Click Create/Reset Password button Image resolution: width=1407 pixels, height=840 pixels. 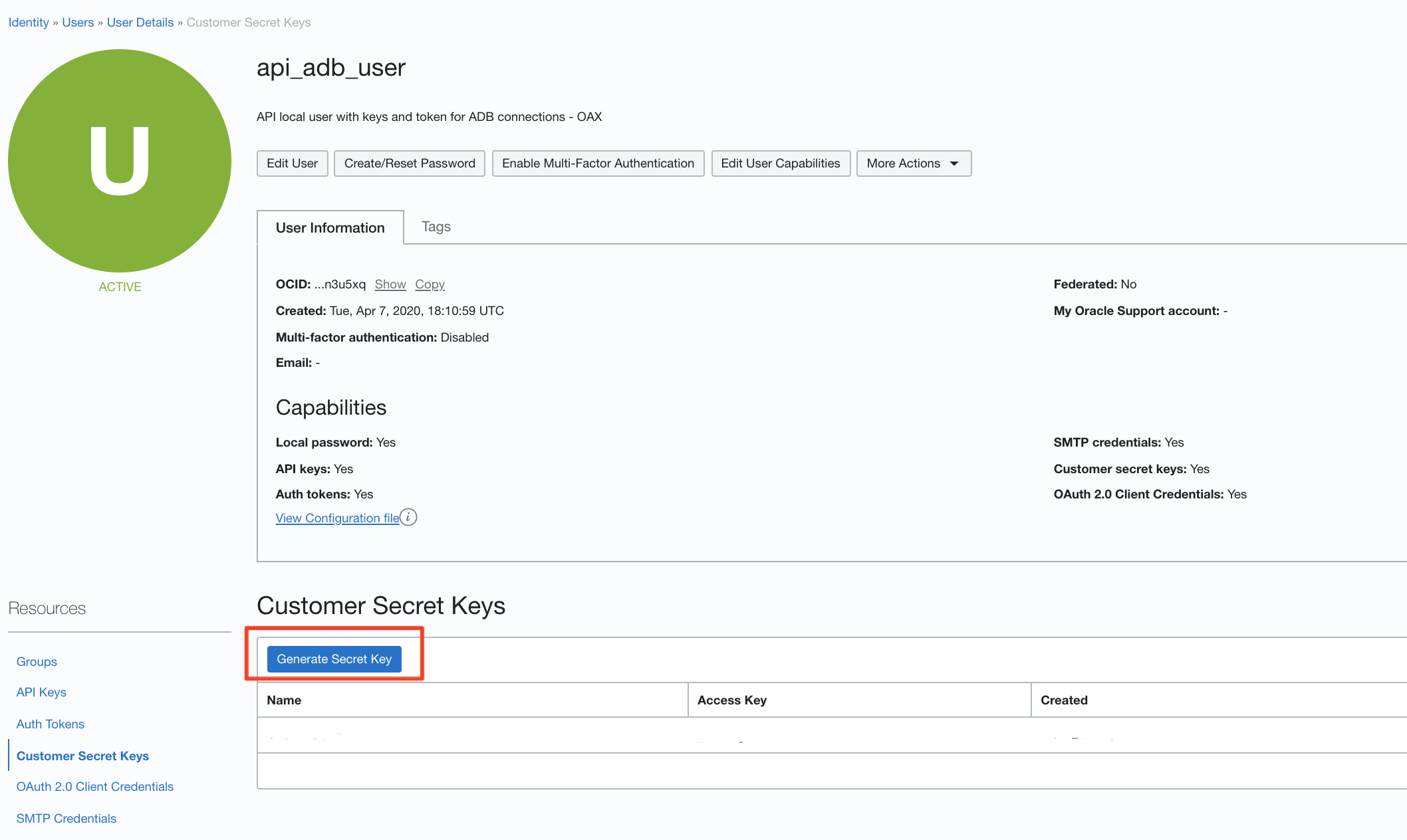(x=410, y=163)
